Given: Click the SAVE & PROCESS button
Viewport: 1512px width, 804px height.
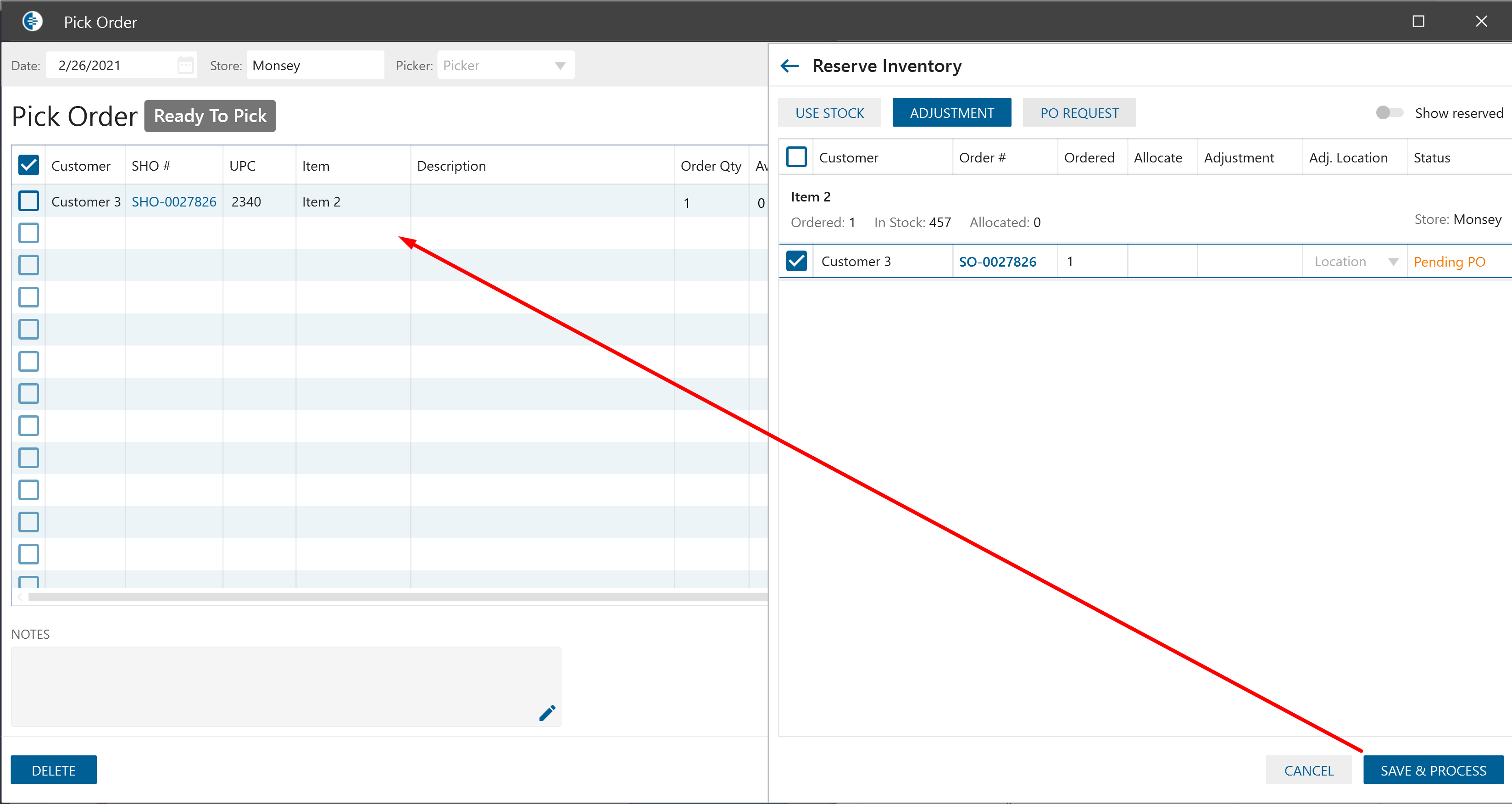Looking at the screenshot, I should coord(1433,770).
